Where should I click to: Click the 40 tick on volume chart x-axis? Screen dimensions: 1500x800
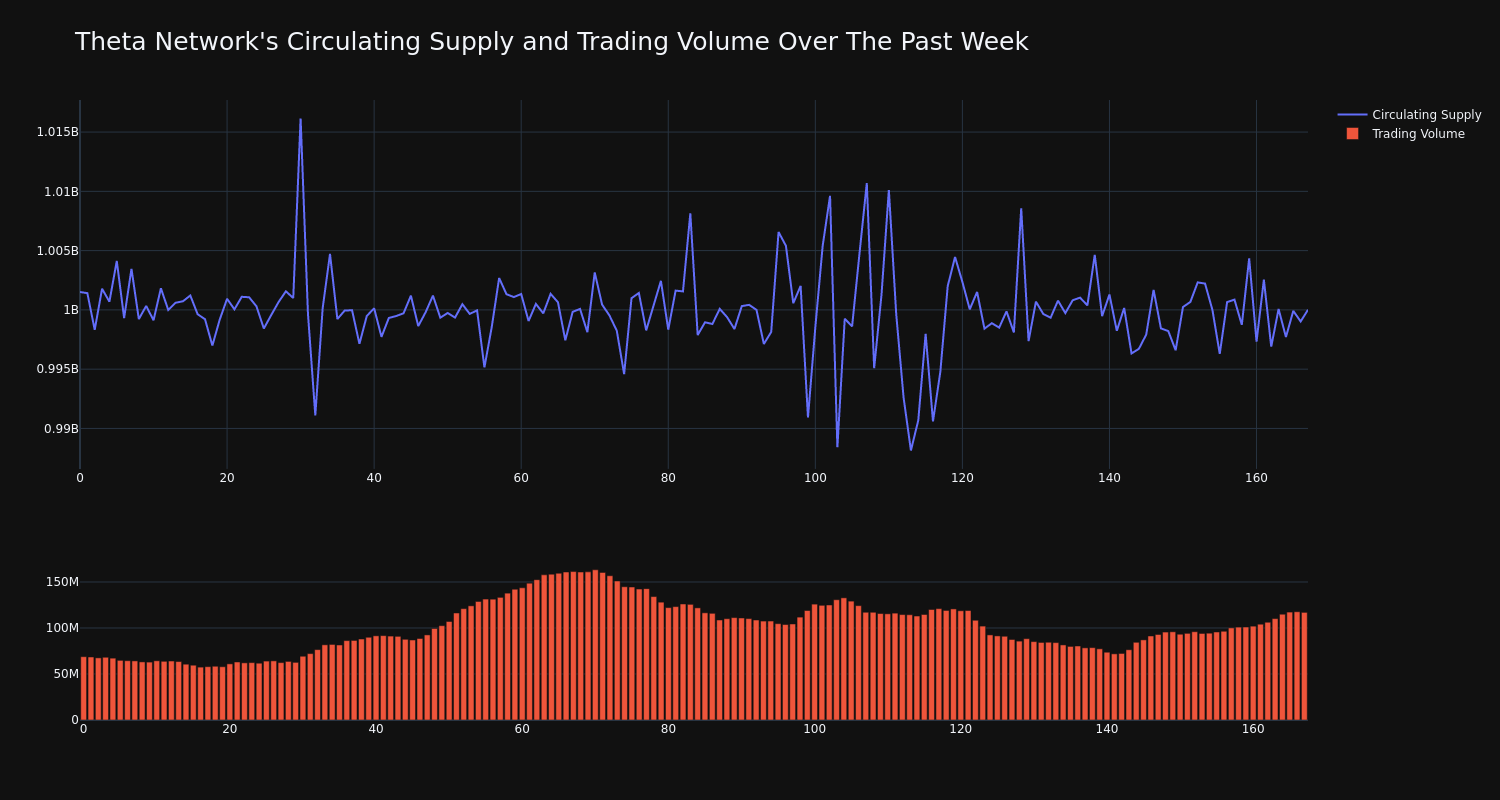376,729
